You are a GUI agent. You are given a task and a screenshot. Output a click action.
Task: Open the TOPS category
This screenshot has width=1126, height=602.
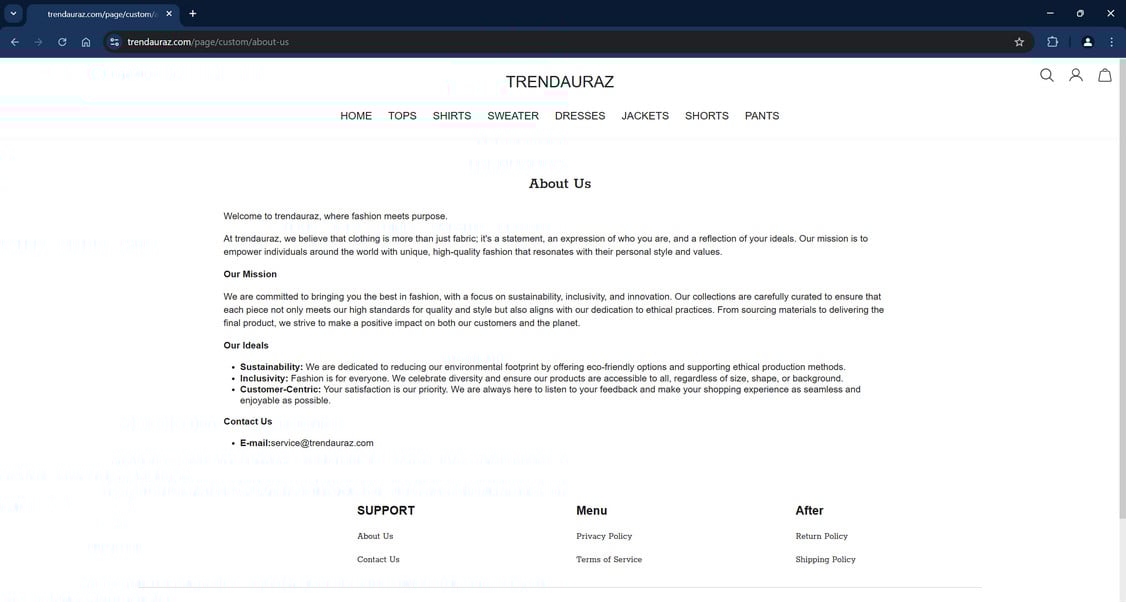click(402, 116)
